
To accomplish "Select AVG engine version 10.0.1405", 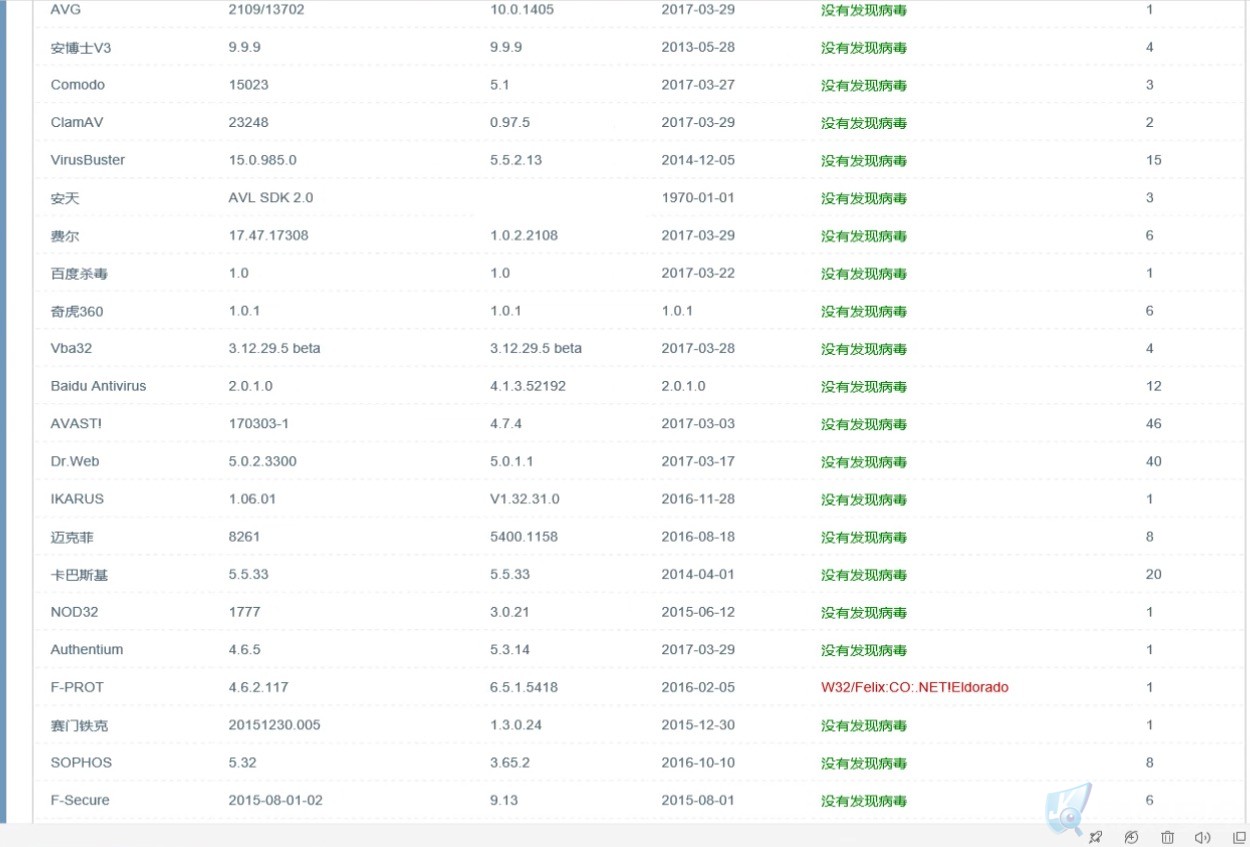I will (522, 9).
